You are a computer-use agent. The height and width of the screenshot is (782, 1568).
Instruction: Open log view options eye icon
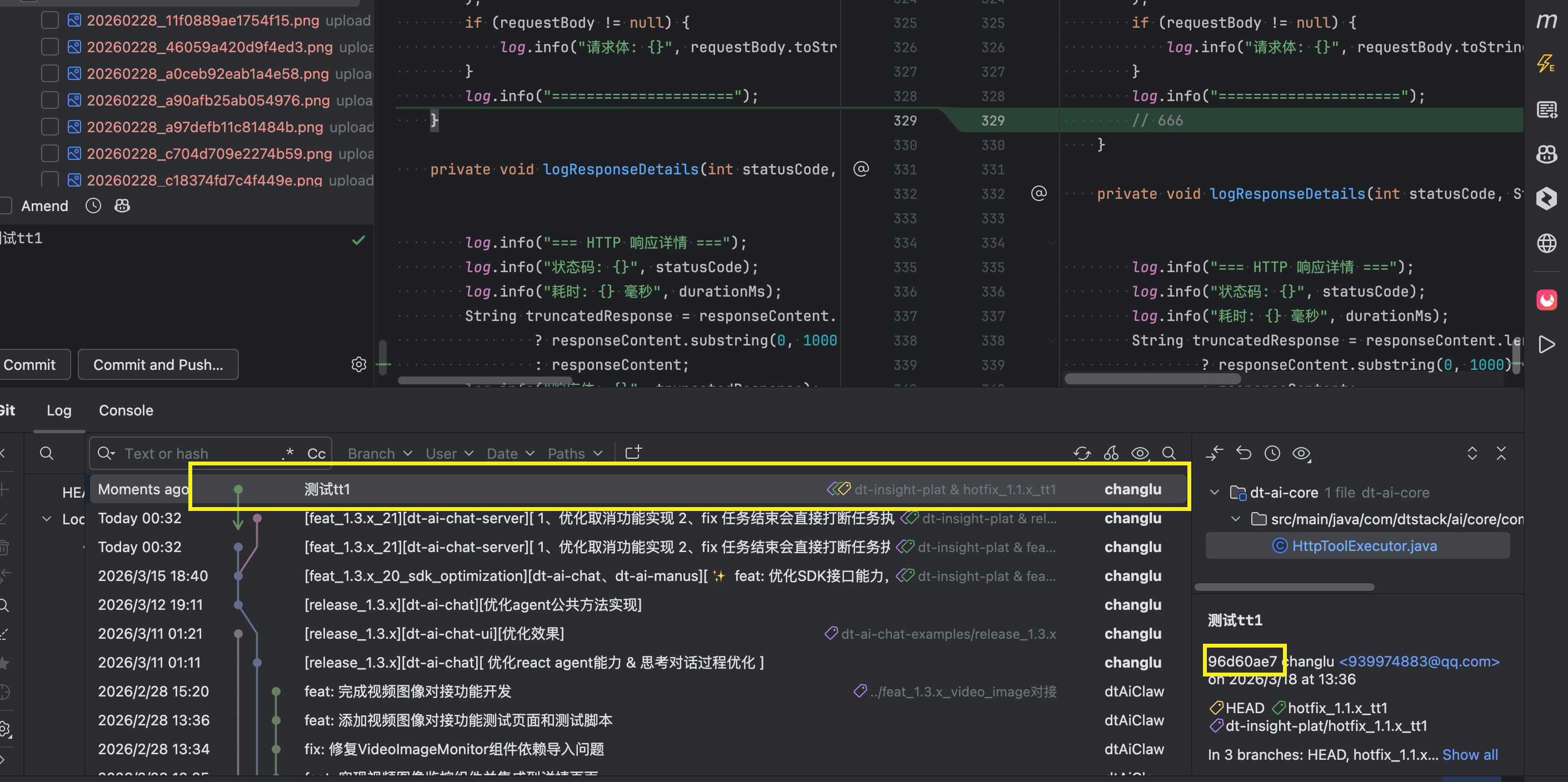pyautogui.click(x=1140, y=453)
